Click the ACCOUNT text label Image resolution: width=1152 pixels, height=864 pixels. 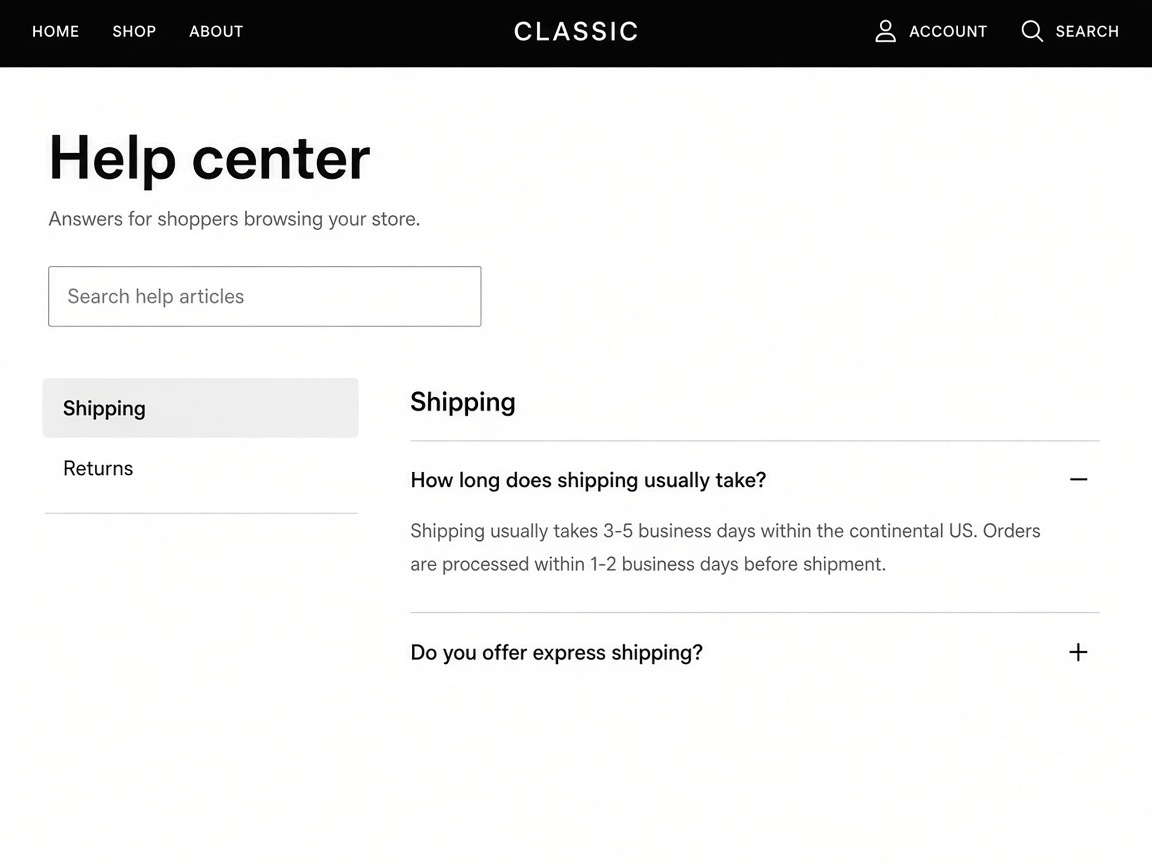click(948, 32)
